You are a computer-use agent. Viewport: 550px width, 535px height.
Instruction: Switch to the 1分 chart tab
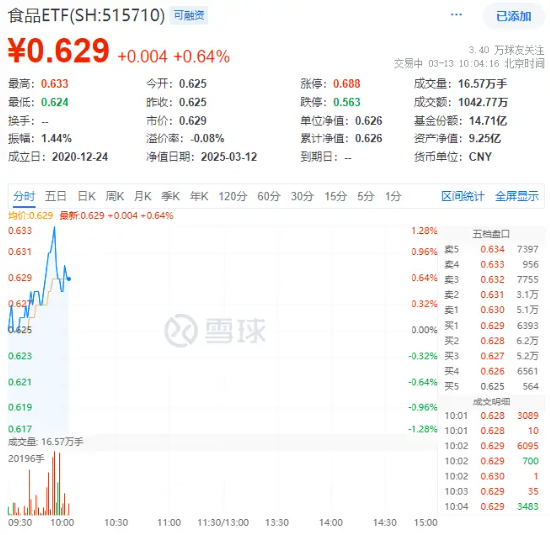pos(393,196)
